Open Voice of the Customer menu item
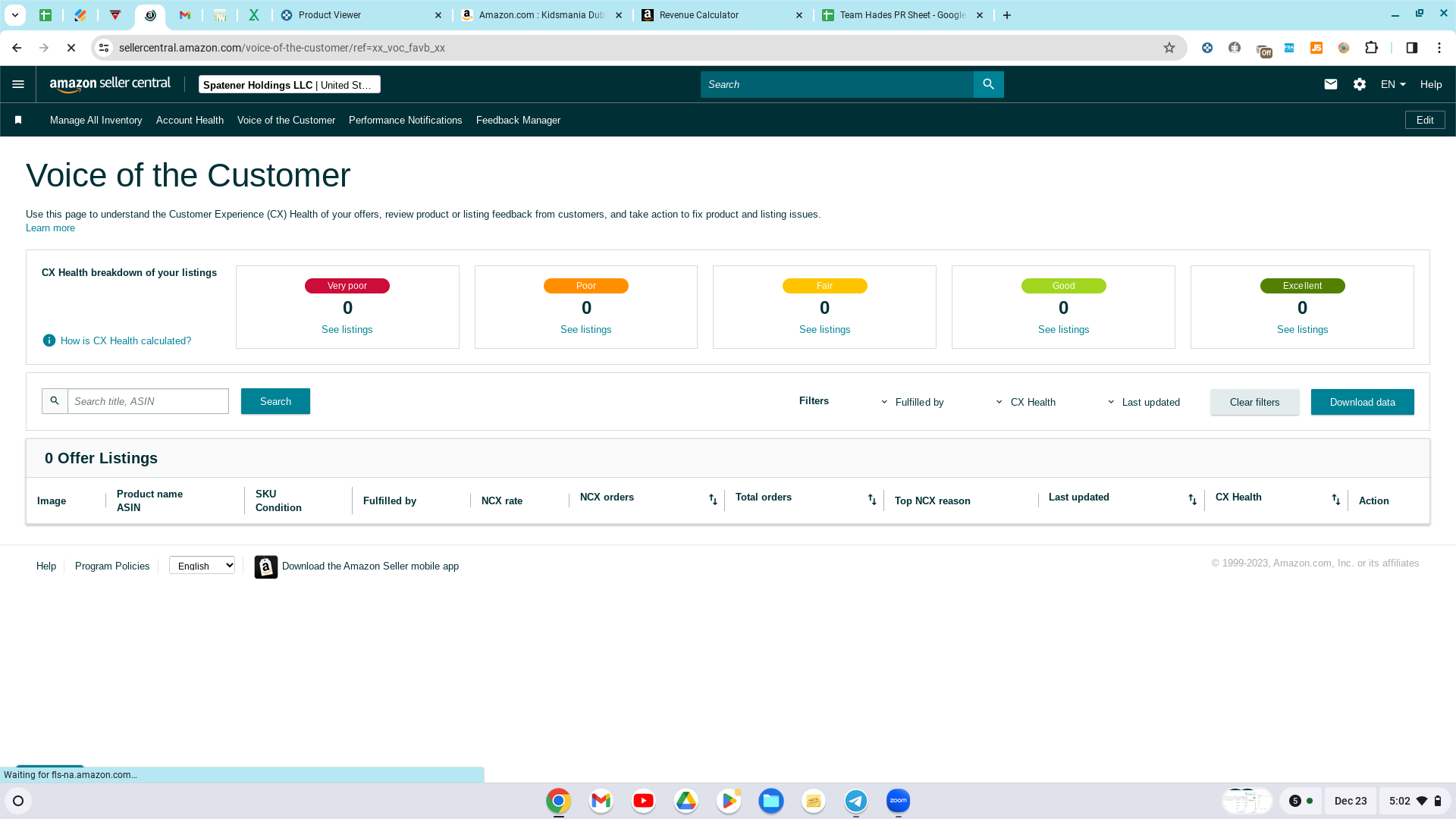The width and height of the screenshot is (1456, 819). point(286,120)
